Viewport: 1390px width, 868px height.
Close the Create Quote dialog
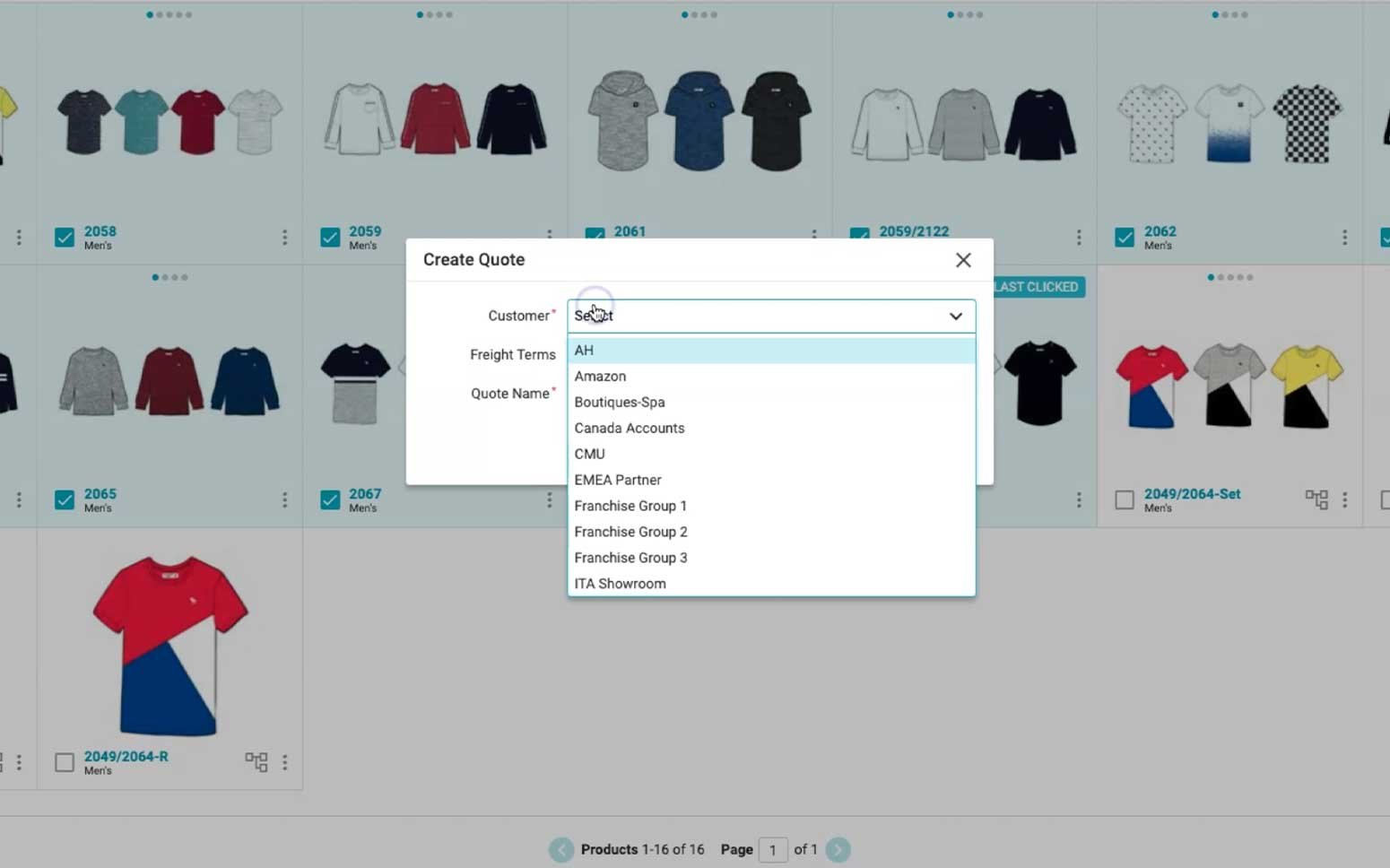(963, 259)
